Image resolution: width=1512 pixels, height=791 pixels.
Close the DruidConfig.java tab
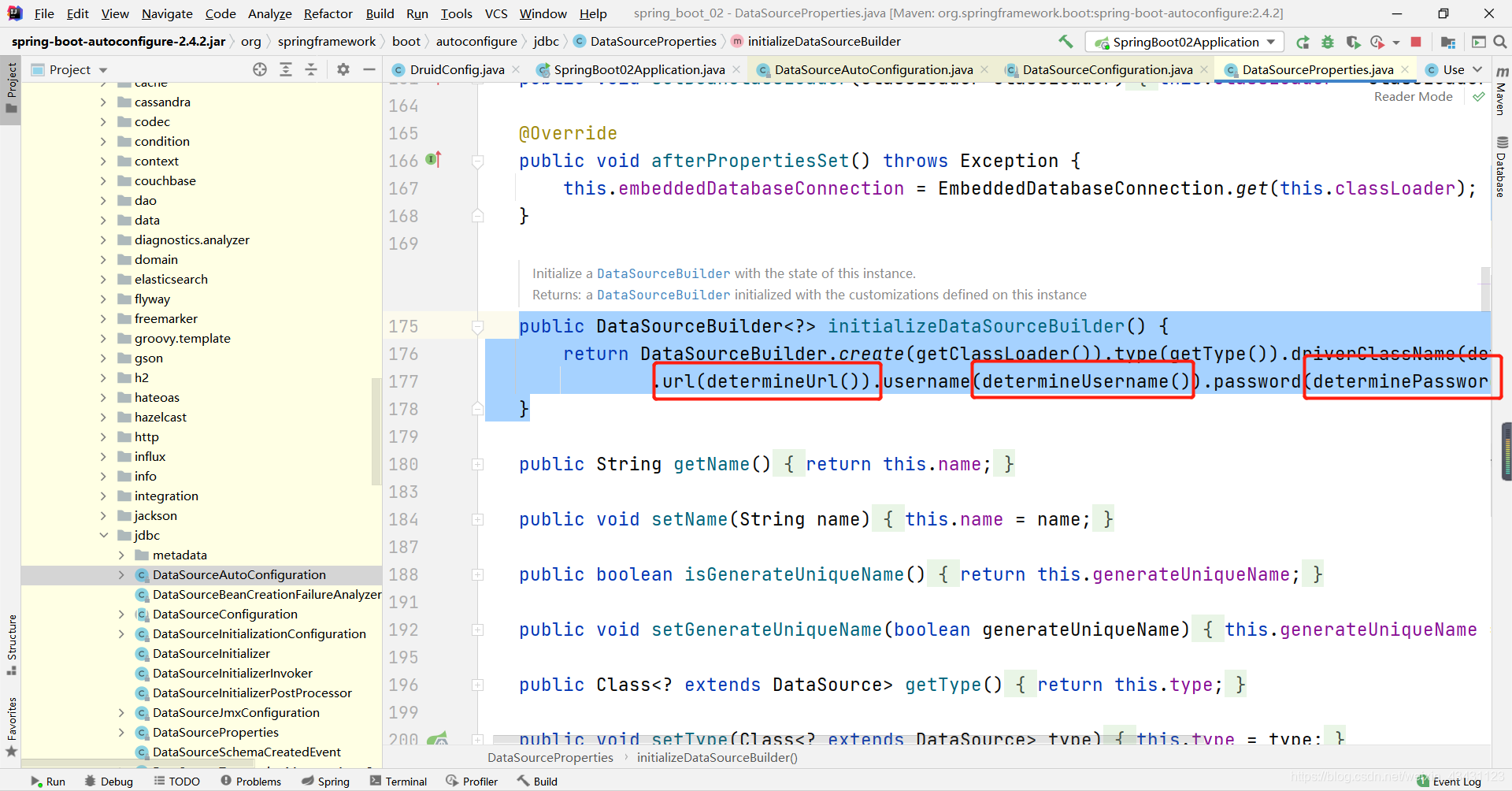(517, 69)
